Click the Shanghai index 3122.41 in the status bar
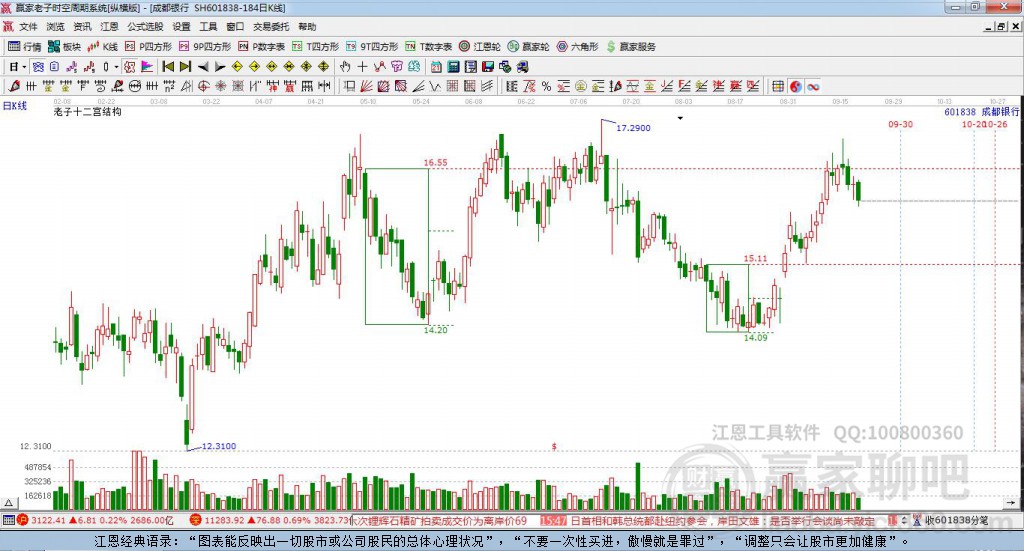 pyautogui.click(x=50, y=520)
